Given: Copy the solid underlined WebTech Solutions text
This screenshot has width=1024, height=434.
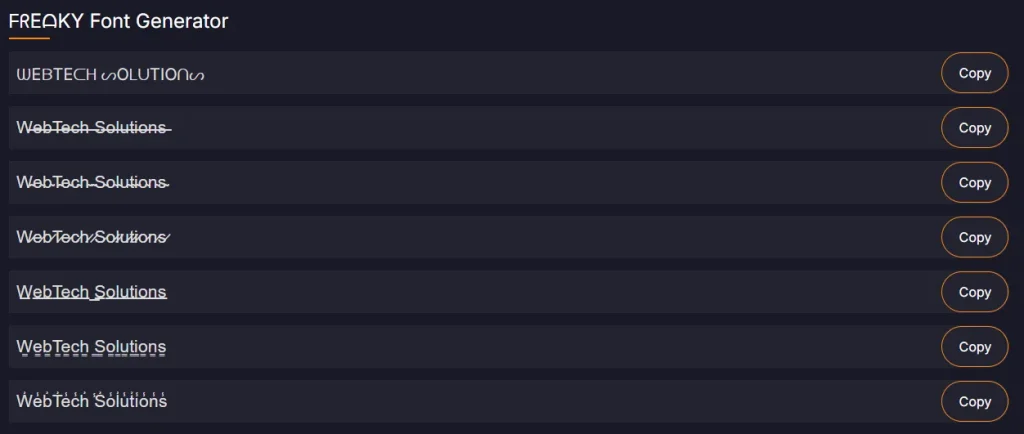Looking at the screenshot, I should click(x=974, y=292).
